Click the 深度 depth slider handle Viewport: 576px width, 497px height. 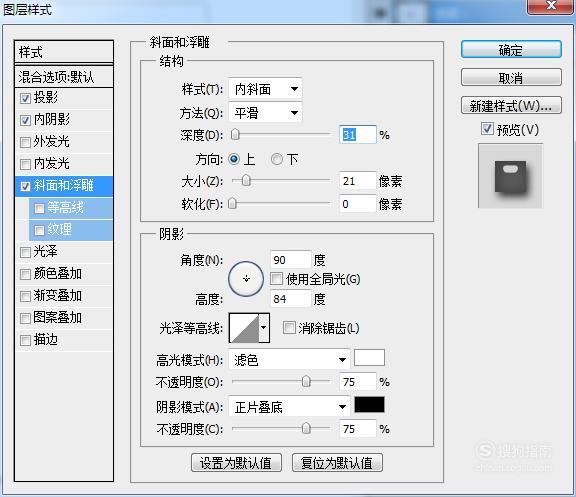click(235, 134)
